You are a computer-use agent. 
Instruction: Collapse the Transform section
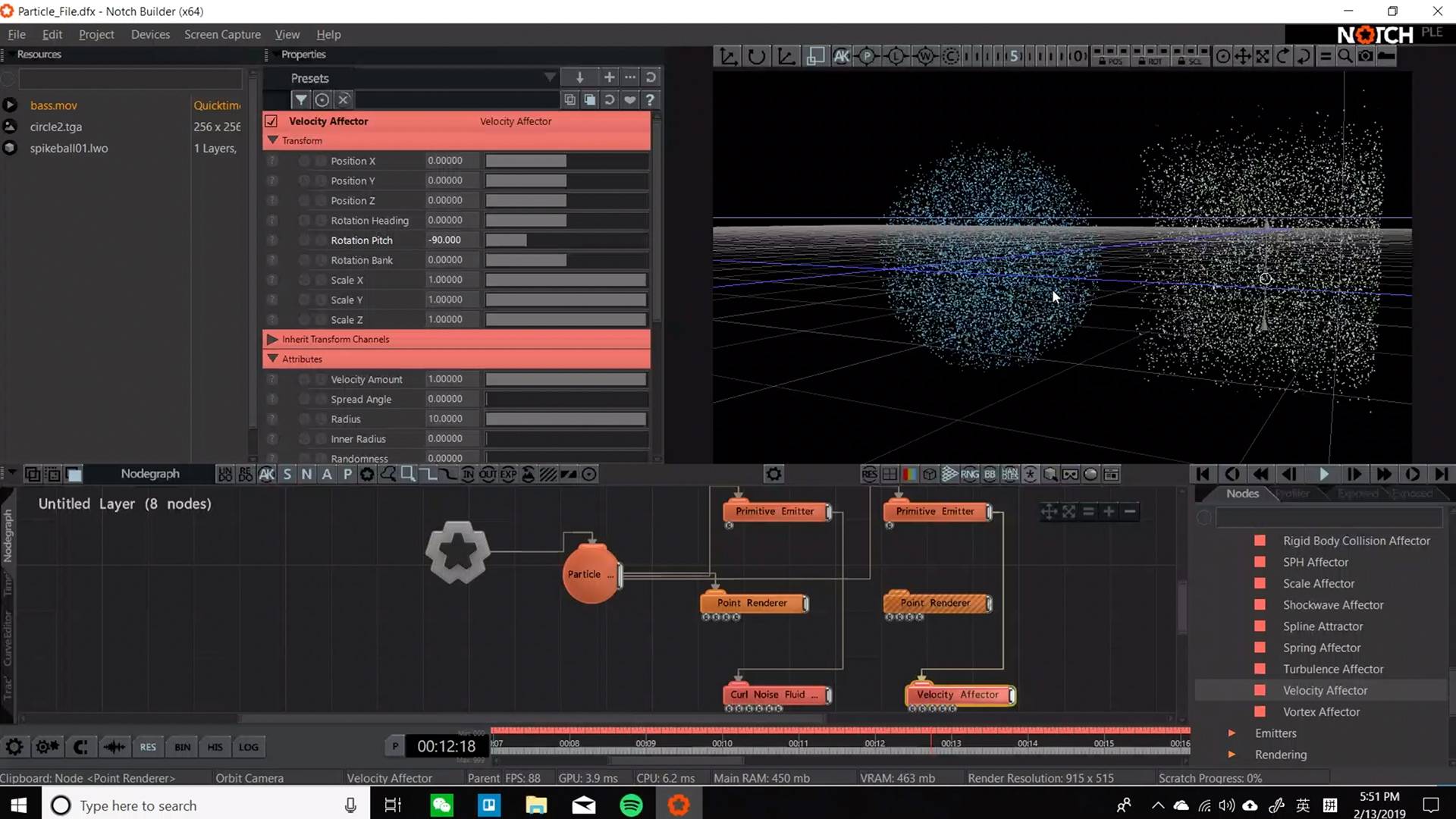[273, 140]
